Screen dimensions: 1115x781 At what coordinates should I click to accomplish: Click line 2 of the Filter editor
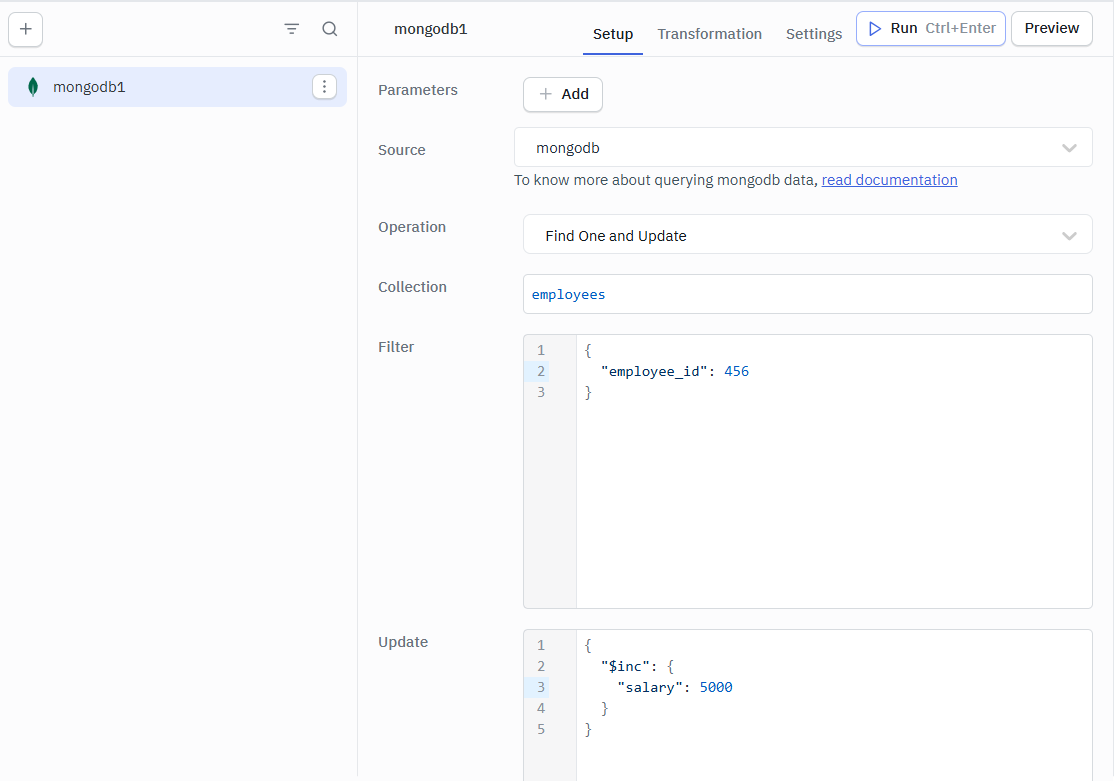coord(700,371)
